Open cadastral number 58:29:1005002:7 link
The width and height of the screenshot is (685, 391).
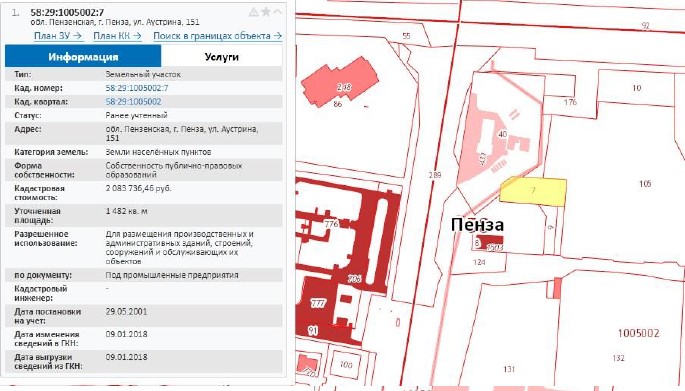137,88
